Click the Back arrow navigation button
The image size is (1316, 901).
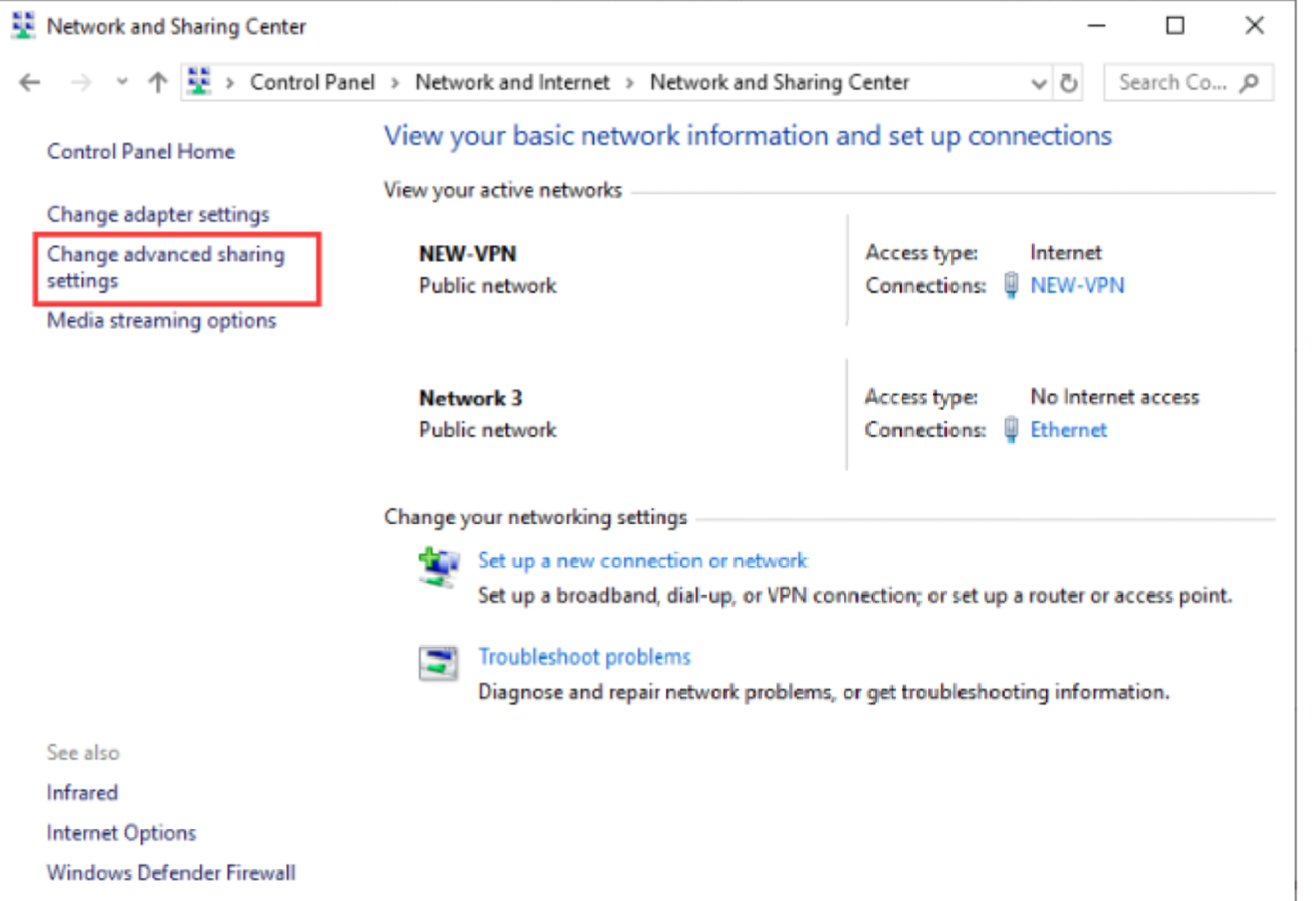(30, 82)
